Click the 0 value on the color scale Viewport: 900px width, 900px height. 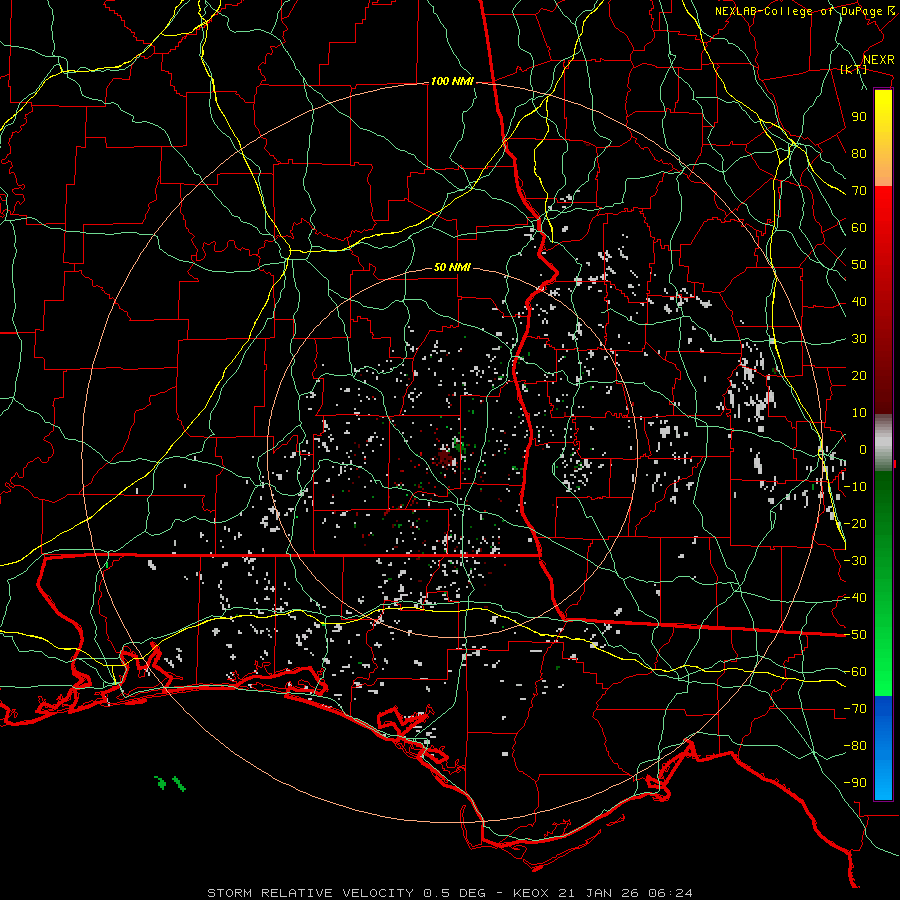[863, 449]
